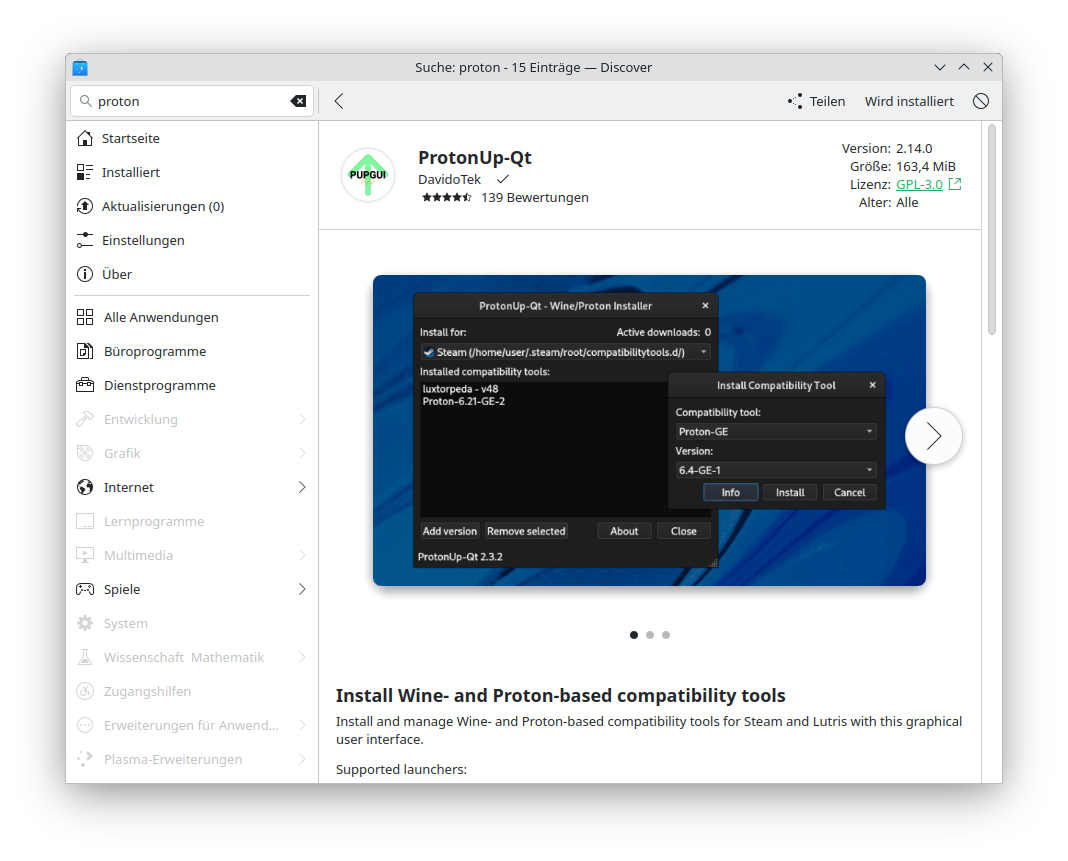Select the second screenshot page dot
This screenshot has width=1068, height=861.
coord(650,635)
